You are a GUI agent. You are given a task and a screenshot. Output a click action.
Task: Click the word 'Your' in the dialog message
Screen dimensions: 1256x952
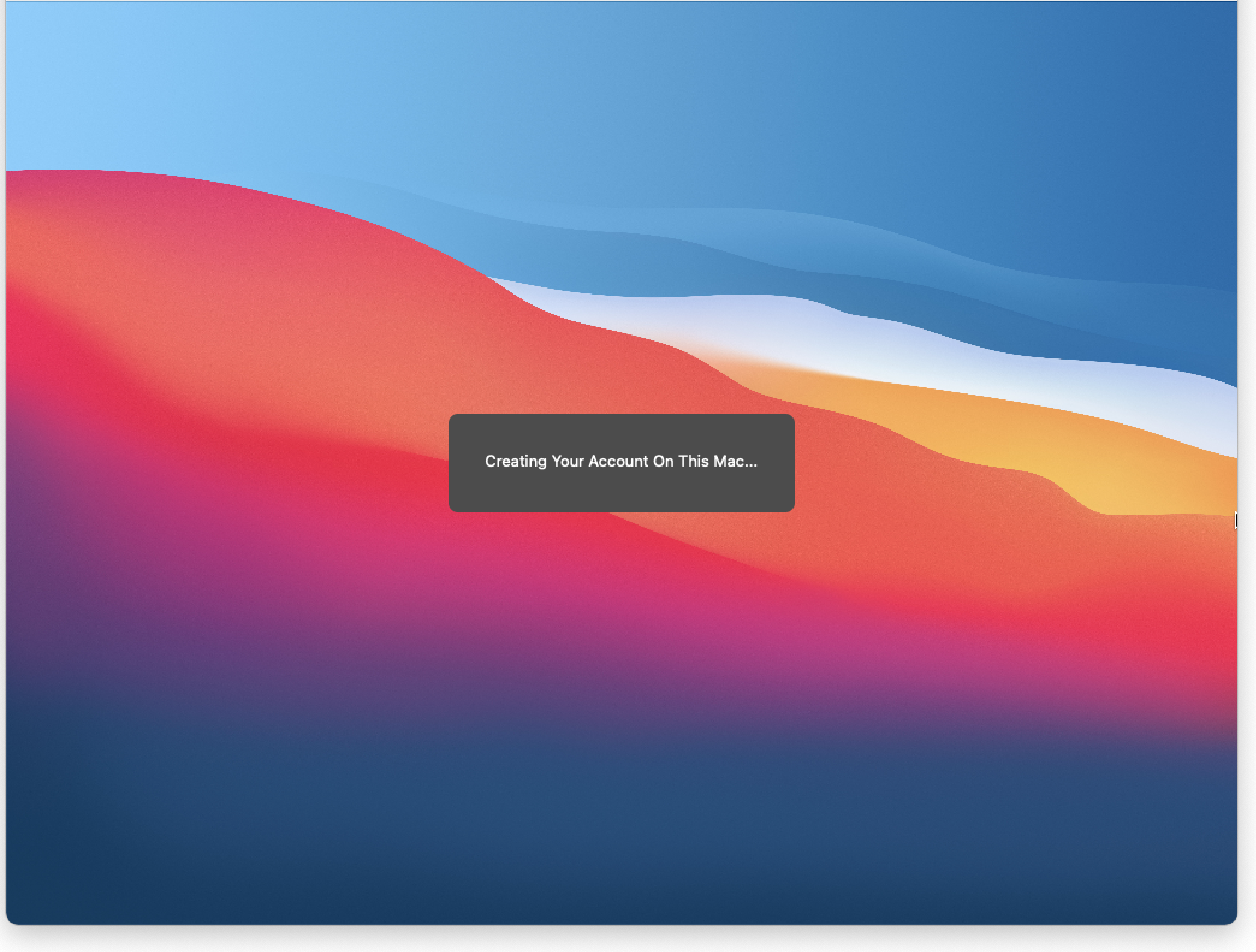tap(567, 461)
